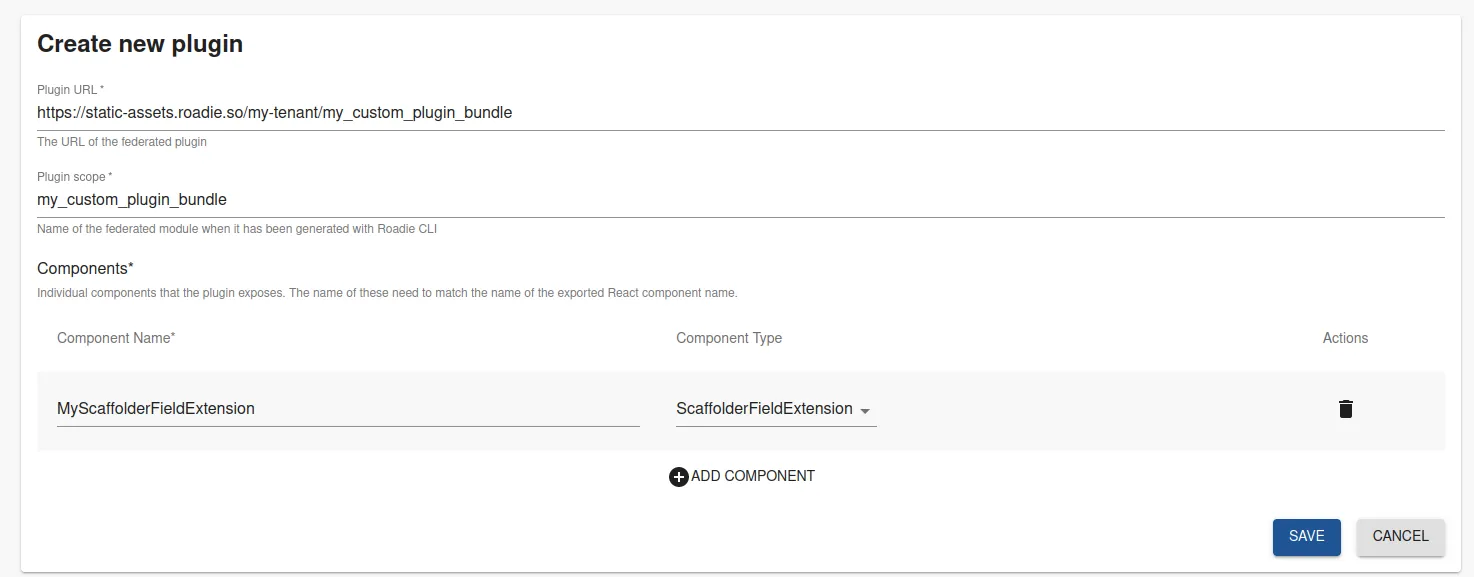Delete the MyScaffolderFieldExtension component row
1474x577 pixels.
[x=1345, y=408]
